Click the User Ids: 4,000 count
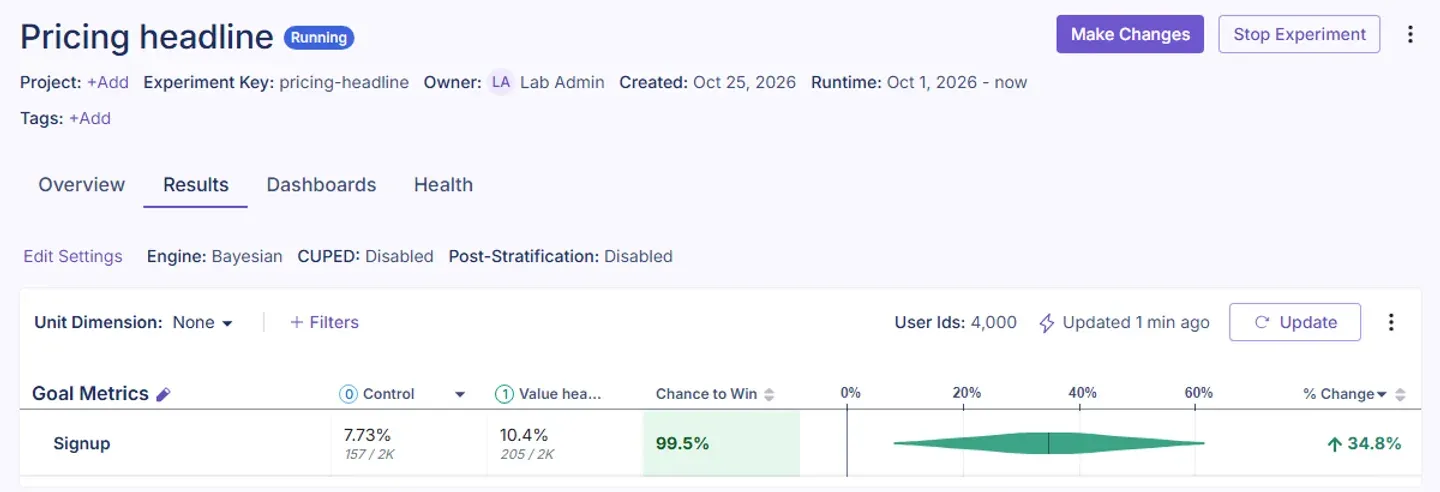 pyautogui.click(x=955, y=322)
